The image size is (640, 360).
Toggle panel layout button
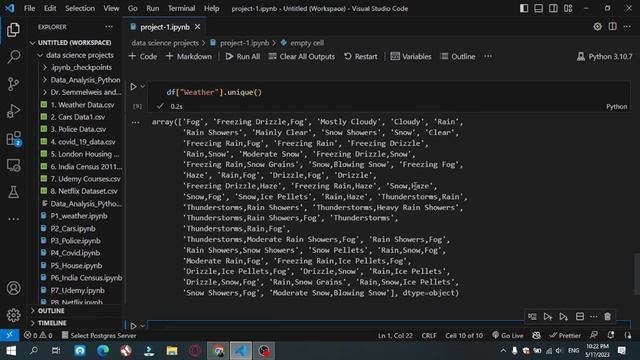pyautogui.click(x=538, y=8)
